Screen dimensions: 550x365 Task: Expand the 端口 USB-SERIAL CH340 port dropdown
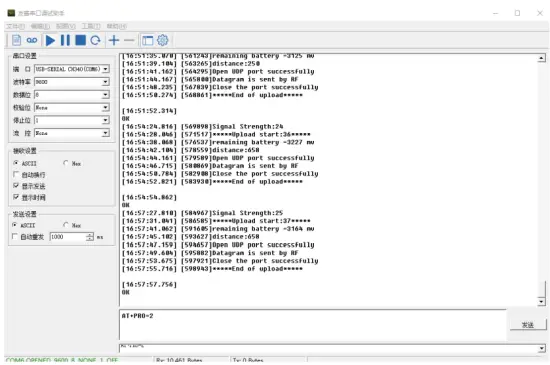click(x=105, y=69)
